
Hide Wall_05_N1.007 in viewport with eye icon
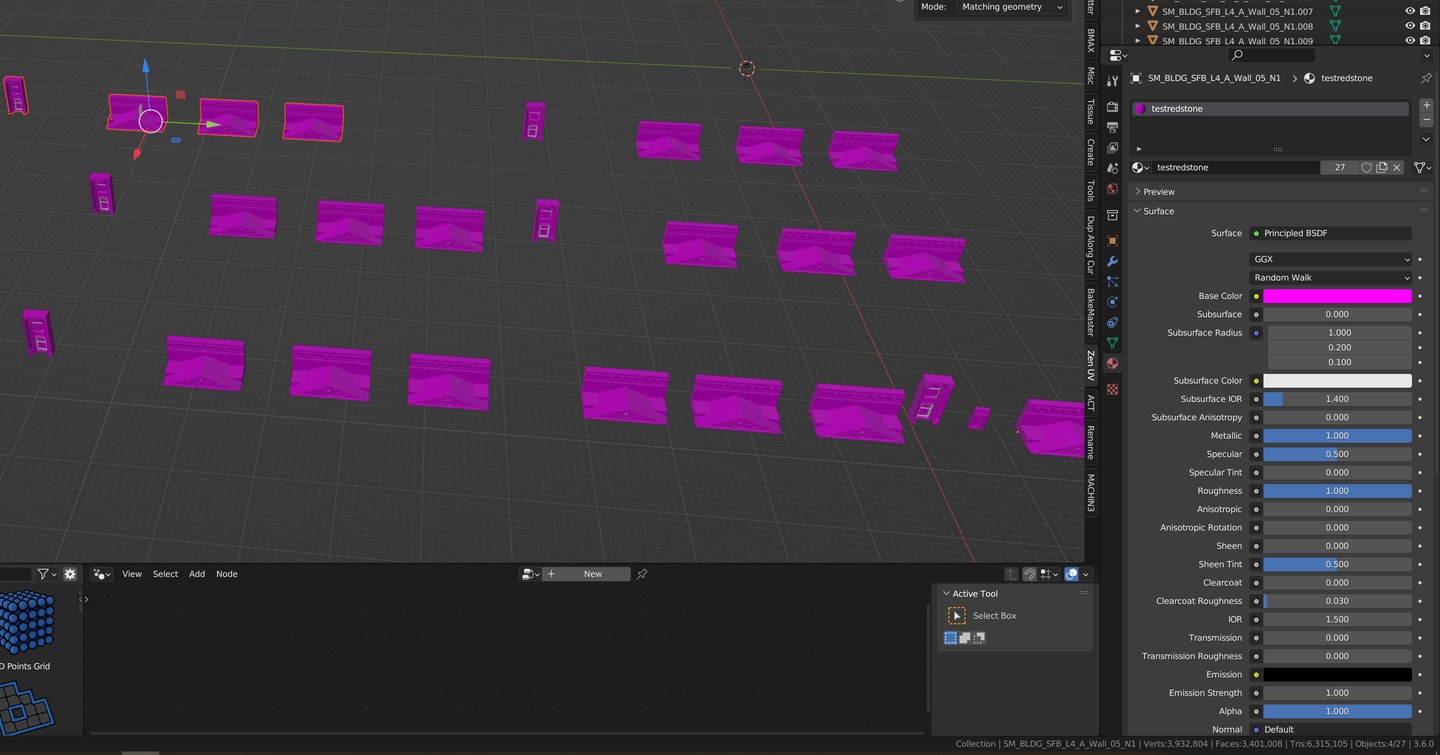click(1410, 12)
